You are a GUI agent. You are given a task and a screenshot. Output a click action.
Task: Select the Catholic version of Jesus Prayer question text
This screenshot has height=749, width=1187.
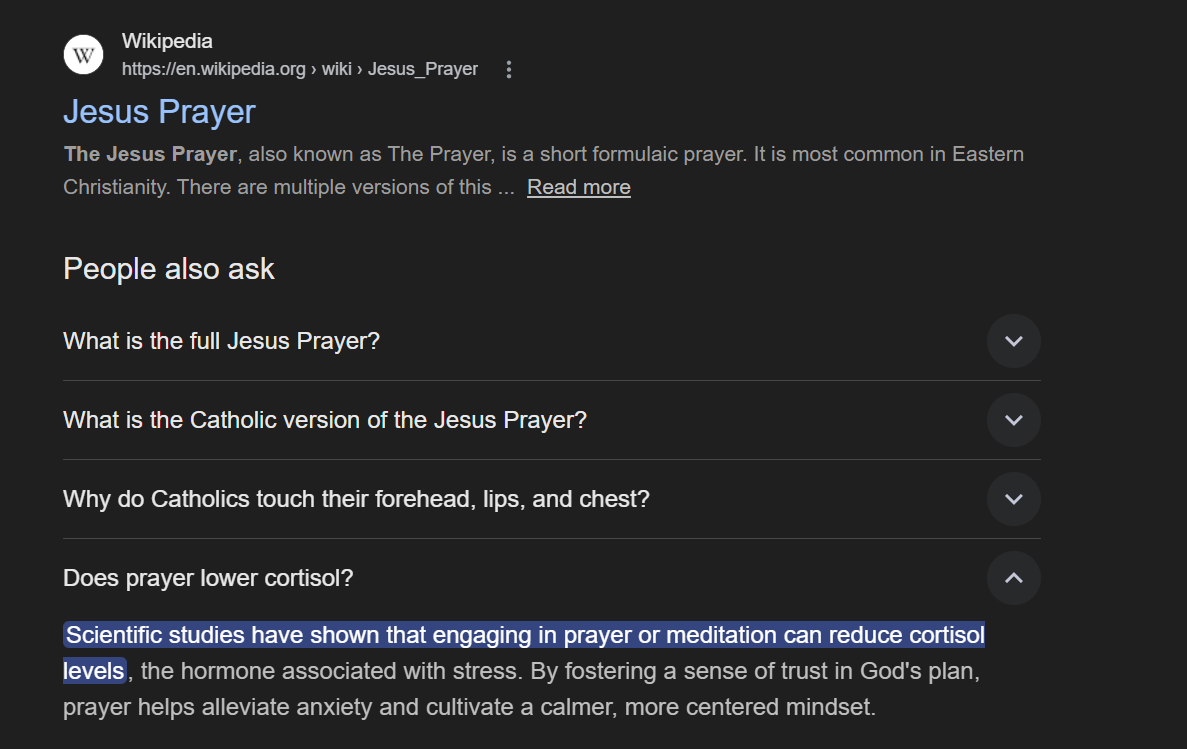324,420
